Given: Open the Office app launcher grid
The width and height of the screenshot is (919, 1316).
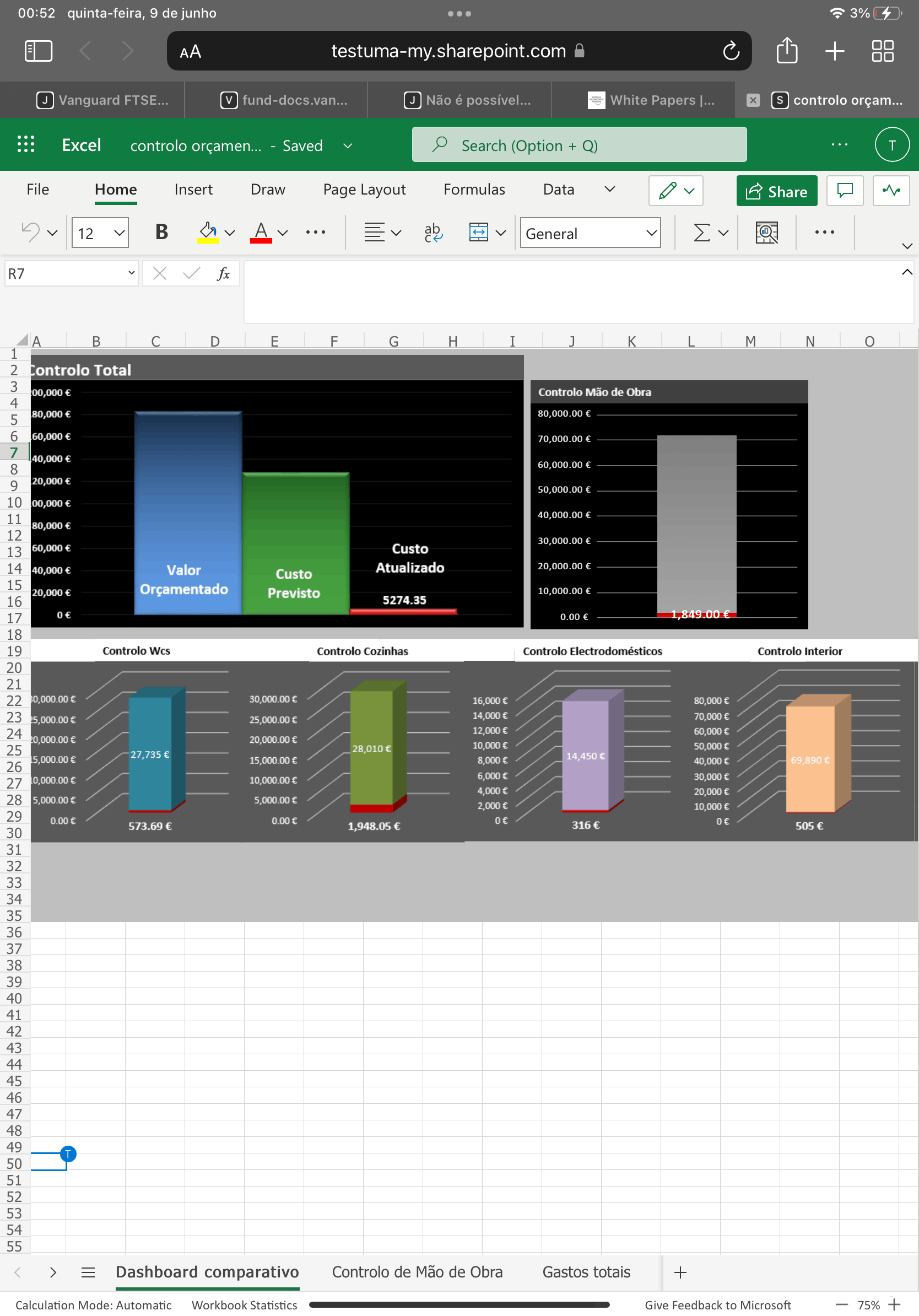Looking at the screenshot, I should 26,144.
